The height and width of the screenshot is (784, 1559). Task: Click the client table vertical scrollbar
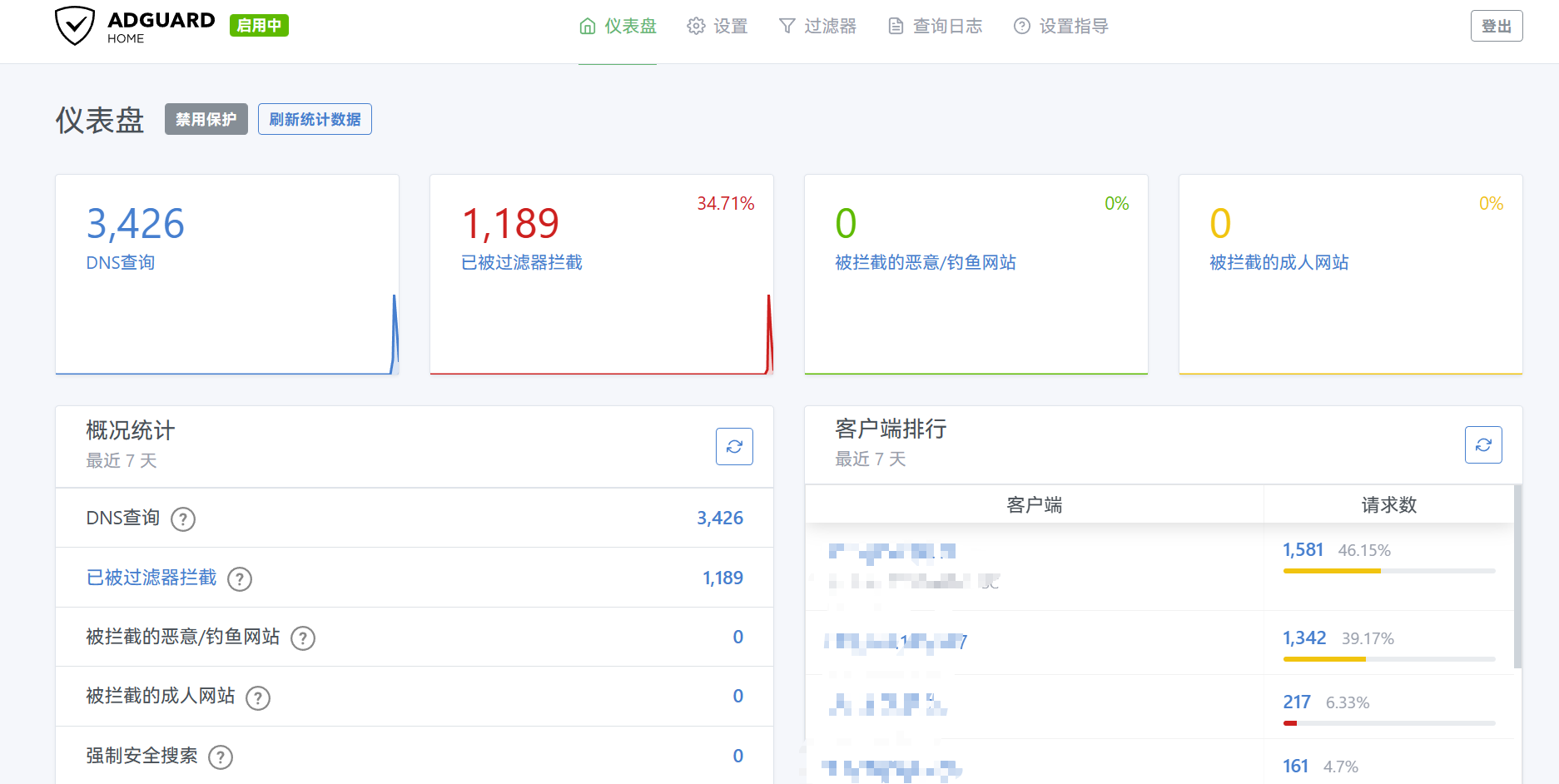(1517, 576)
